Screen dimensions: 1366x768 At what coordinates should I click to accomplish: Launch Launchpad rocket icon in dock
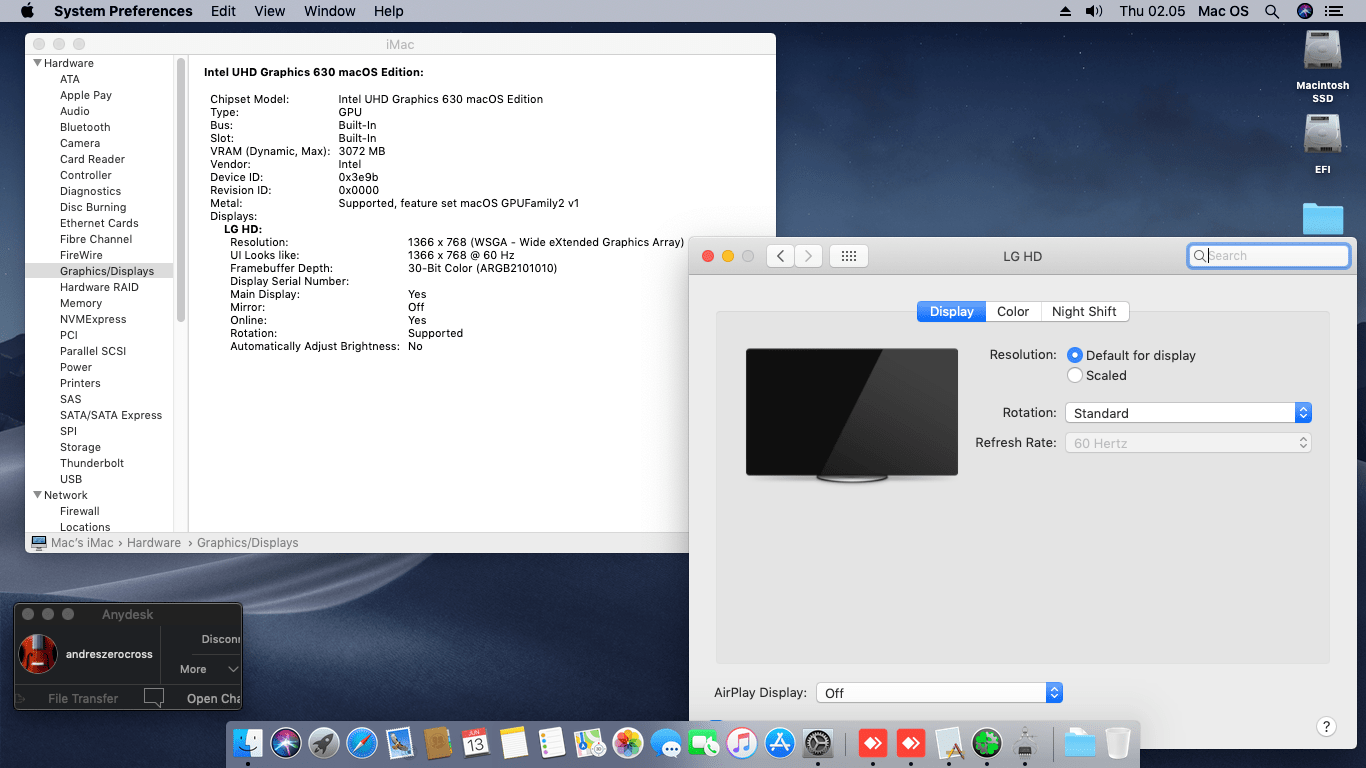pos(324,743)
